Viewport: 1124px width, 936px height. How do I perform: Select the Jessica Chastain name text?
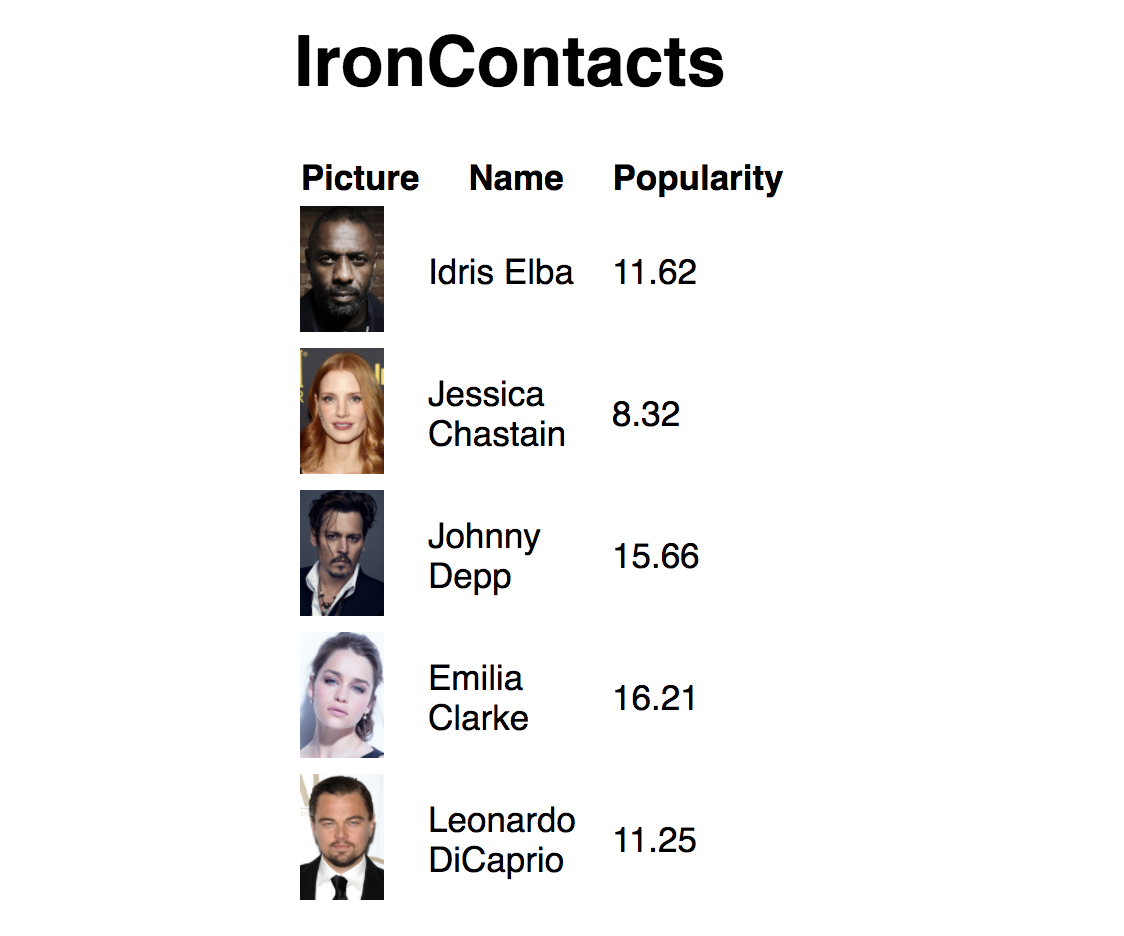coord(497,414)
